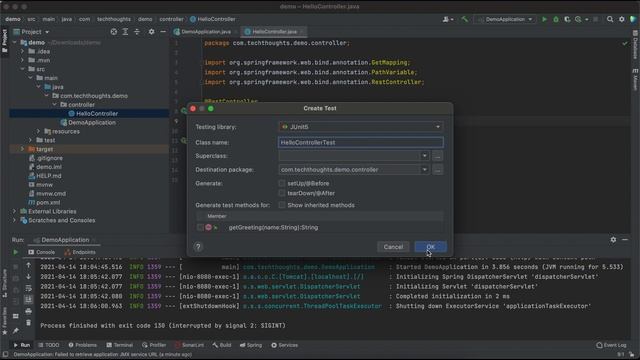Viewport: 640px width, 360px height.
Task: Expand the .idea folder
Action: point(22,51)
